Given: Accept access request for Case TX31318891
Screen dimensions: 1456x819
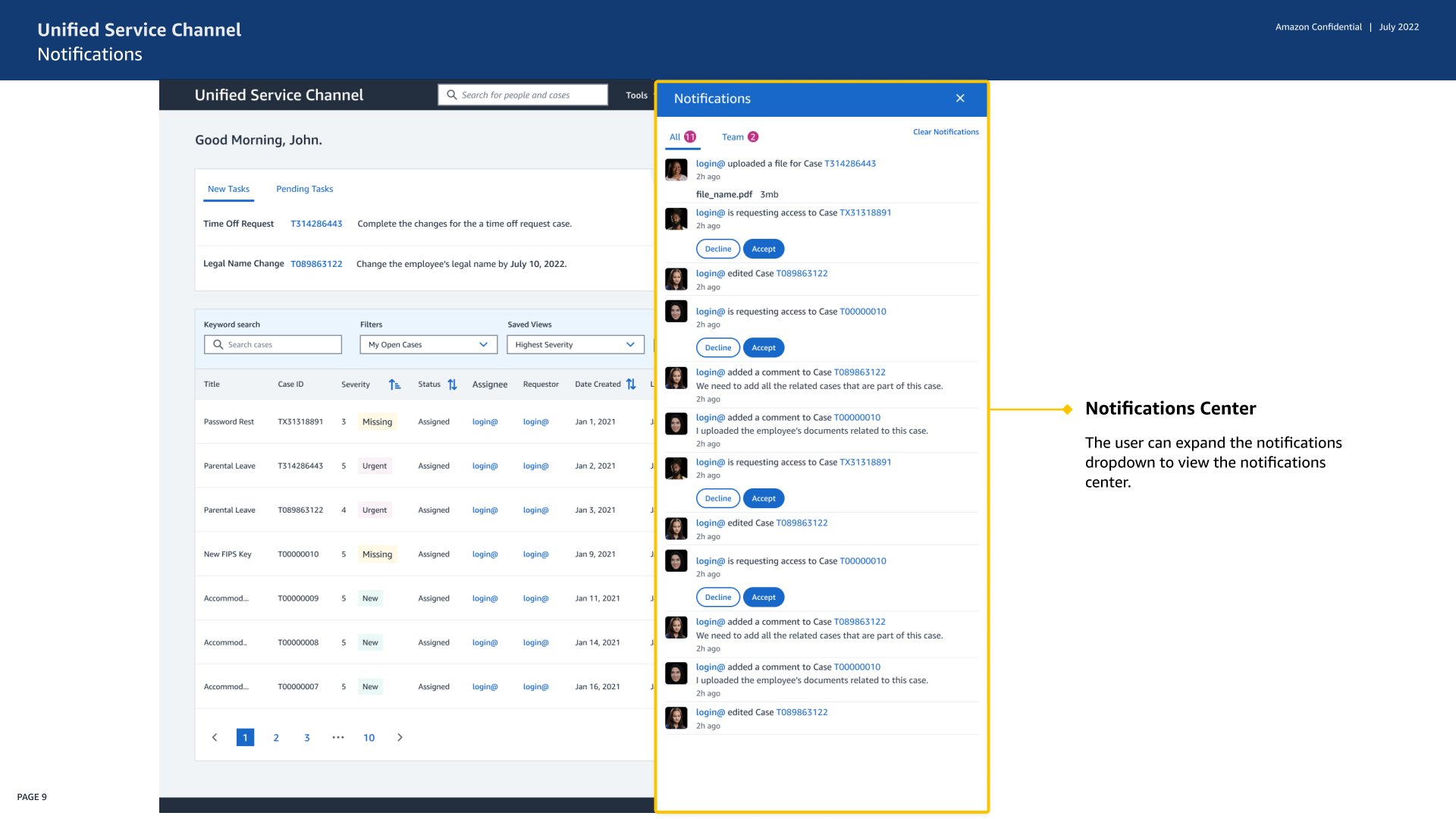Looking at the screenshot, I should point(763,249).
